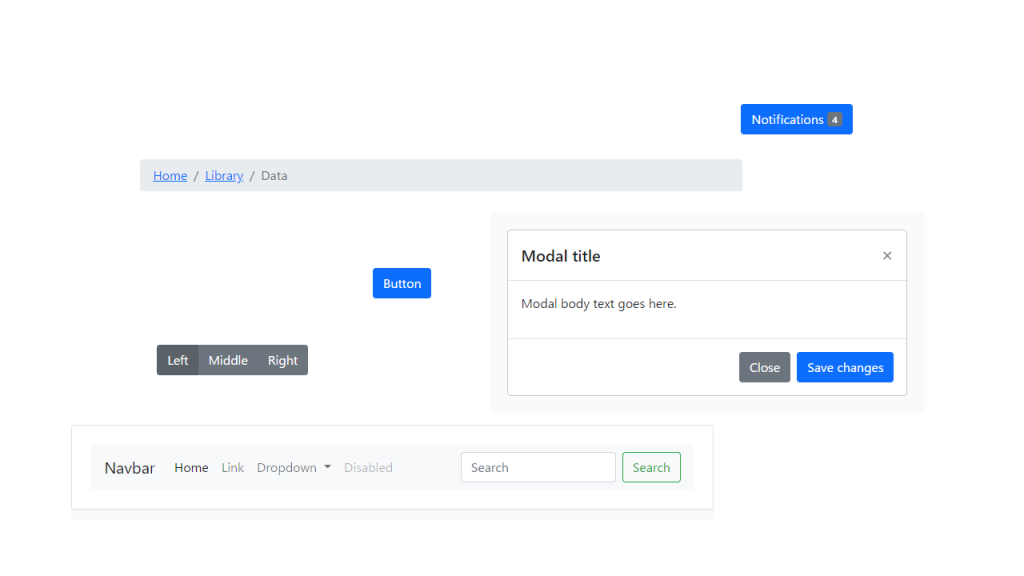Open the Dropdown menu in the navbar
Viewport: 1024px width, 576px height.
pos(287,467)
